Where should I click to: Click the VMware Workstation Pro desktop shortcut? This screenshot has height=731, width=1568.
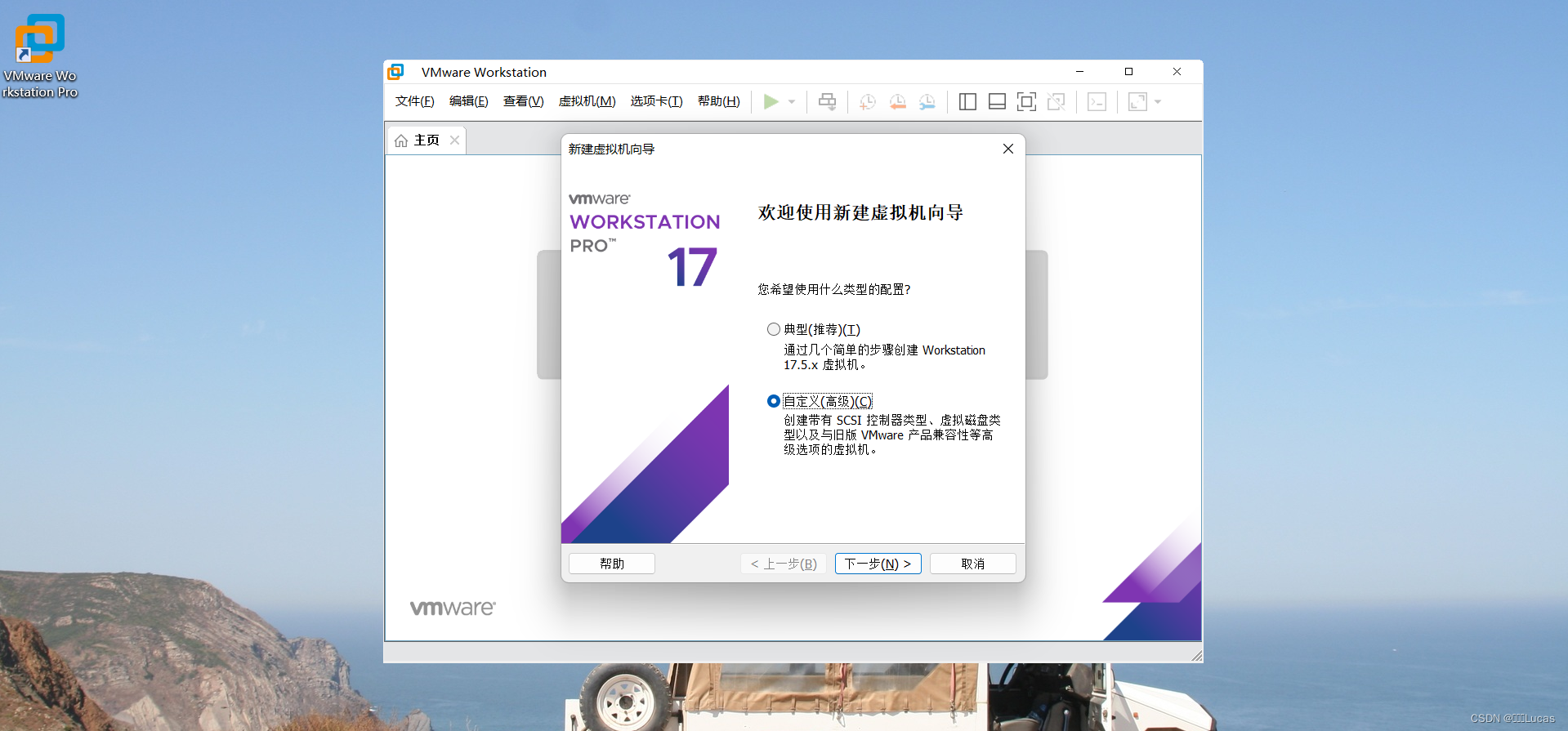[x=39, y=56]
